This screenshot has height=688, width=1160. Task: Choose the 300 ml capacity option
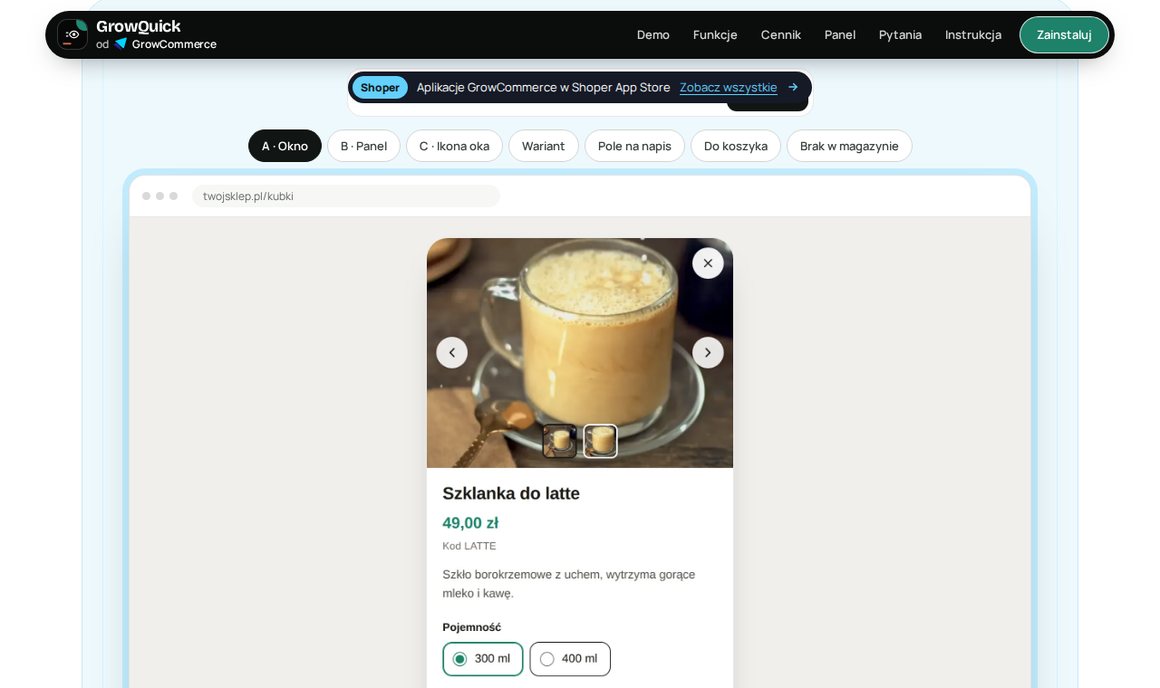tap(482, 659)
